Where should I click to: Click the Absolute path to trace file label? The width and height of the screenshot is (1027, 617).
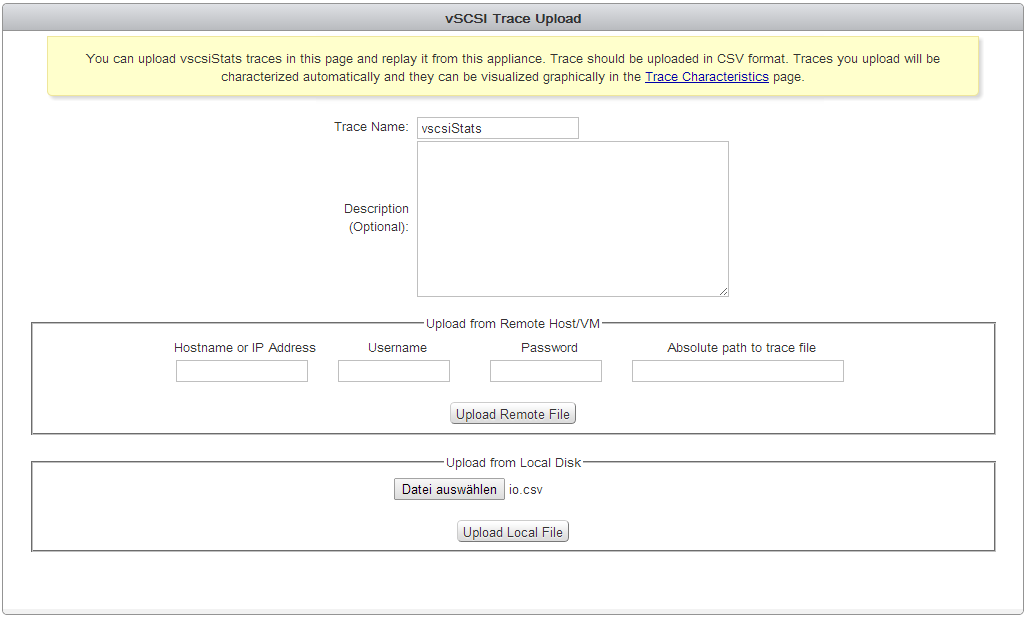click(x=741, y=348)
